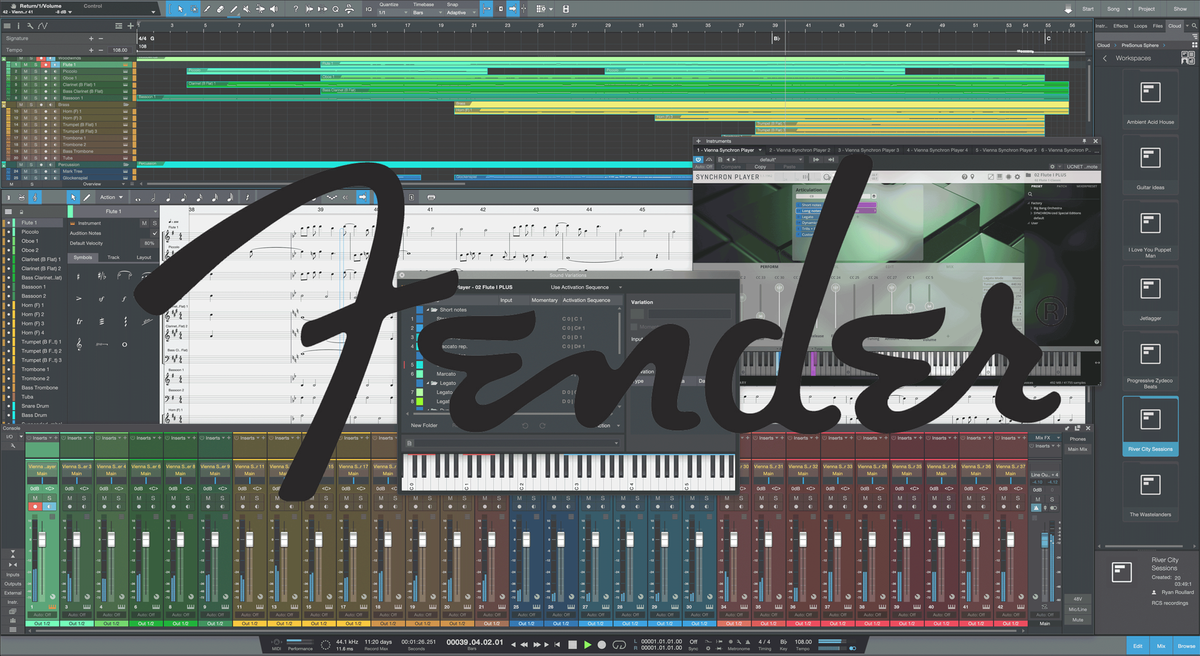Switch to the Effects browser tab
This screenshot has height=656, width=1200.
1121,25
